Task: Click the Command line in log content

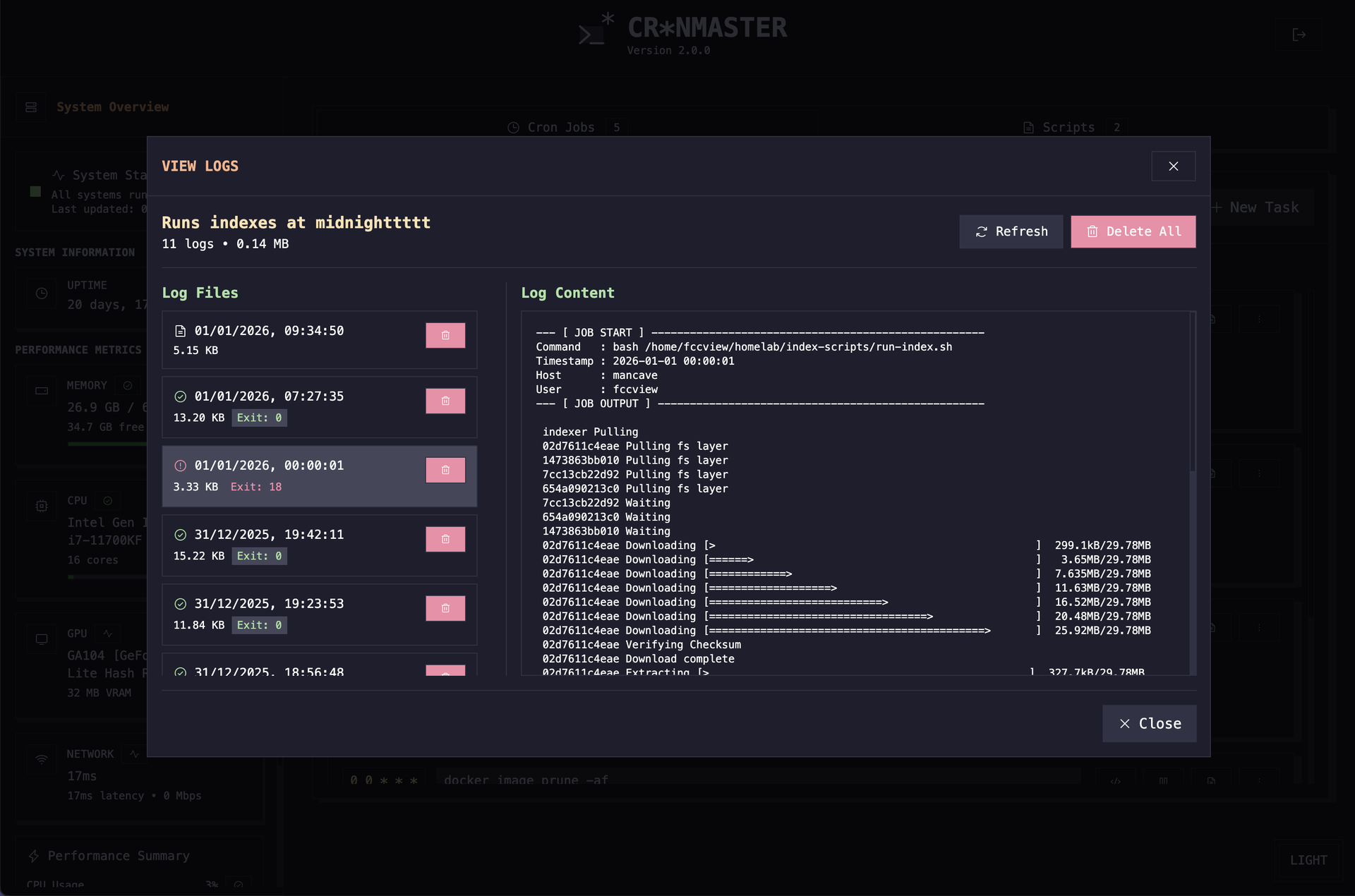Action: coord(744,347)
